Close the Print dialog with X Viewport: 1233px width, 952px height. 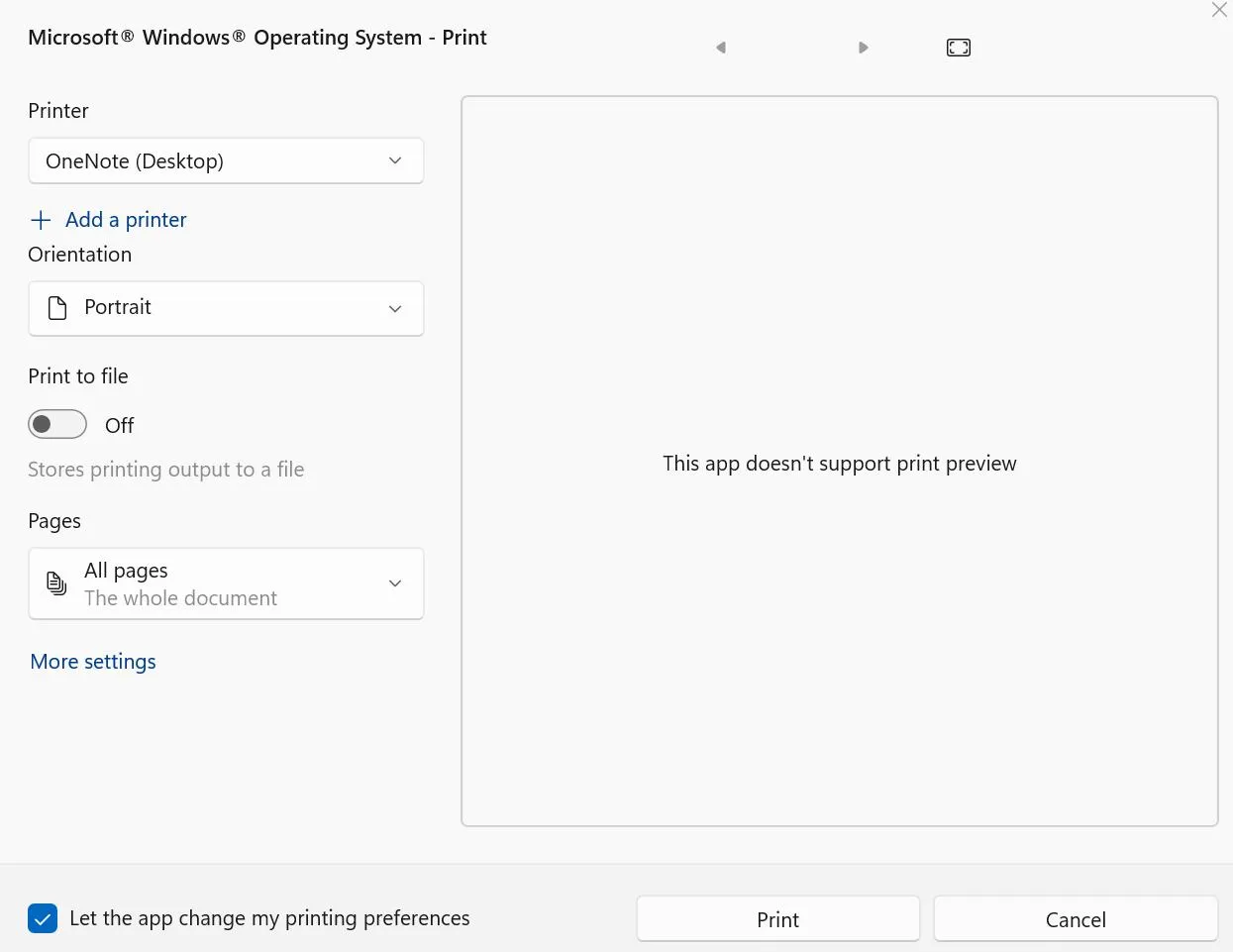[x=1219, y=10]
